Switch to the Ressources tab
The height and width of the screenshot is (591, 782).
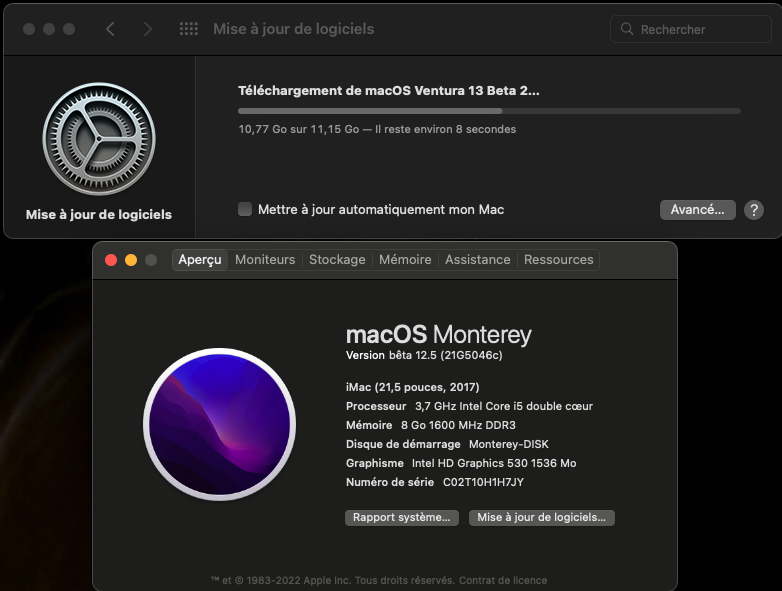tap(559, 260)
